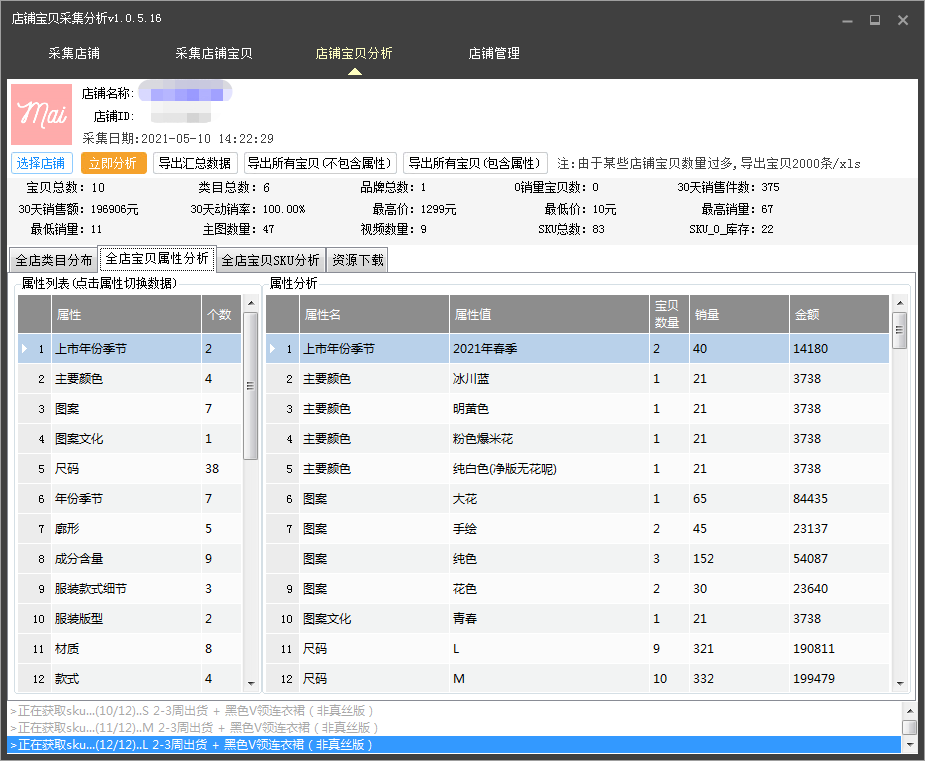The image size is (925, 761).
Task: Sort by 宝贝数量 column header
Action: point(668,314)
